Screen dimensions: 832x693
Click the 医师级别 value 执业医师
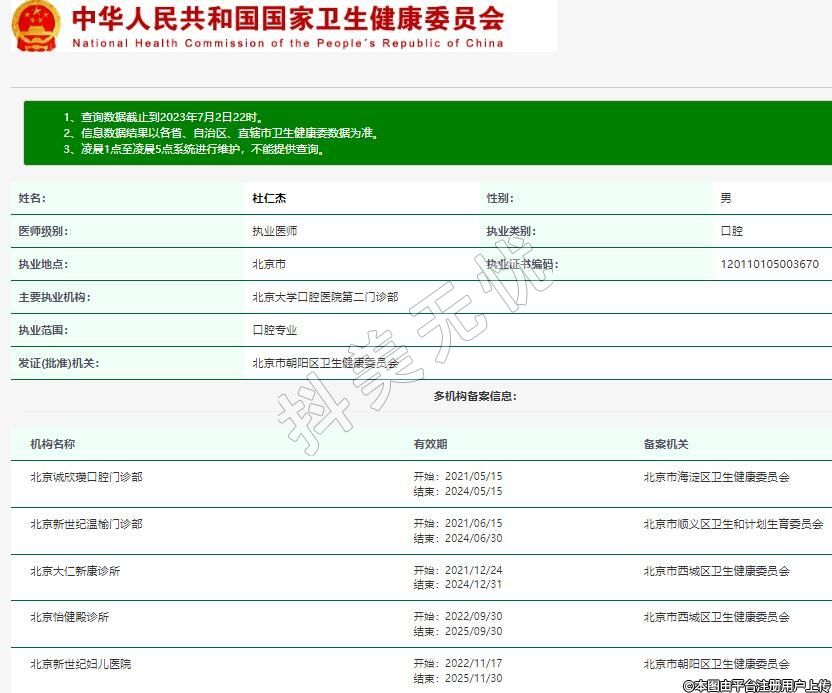tap(274, 231)
